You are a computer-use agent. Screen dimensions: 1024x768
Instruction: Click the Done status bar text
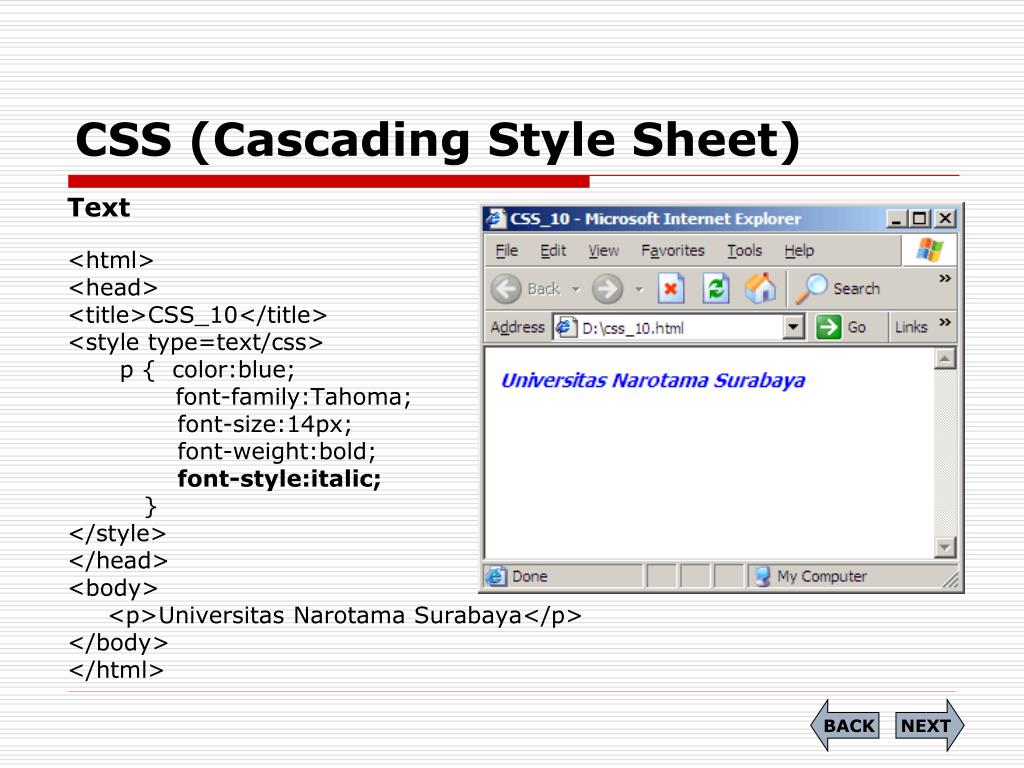pos(530,576)
